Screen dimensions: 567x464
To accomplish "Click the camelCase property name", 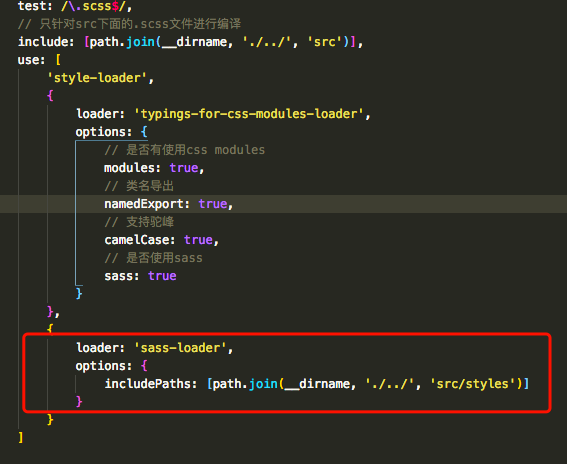I will coord(137,240).
